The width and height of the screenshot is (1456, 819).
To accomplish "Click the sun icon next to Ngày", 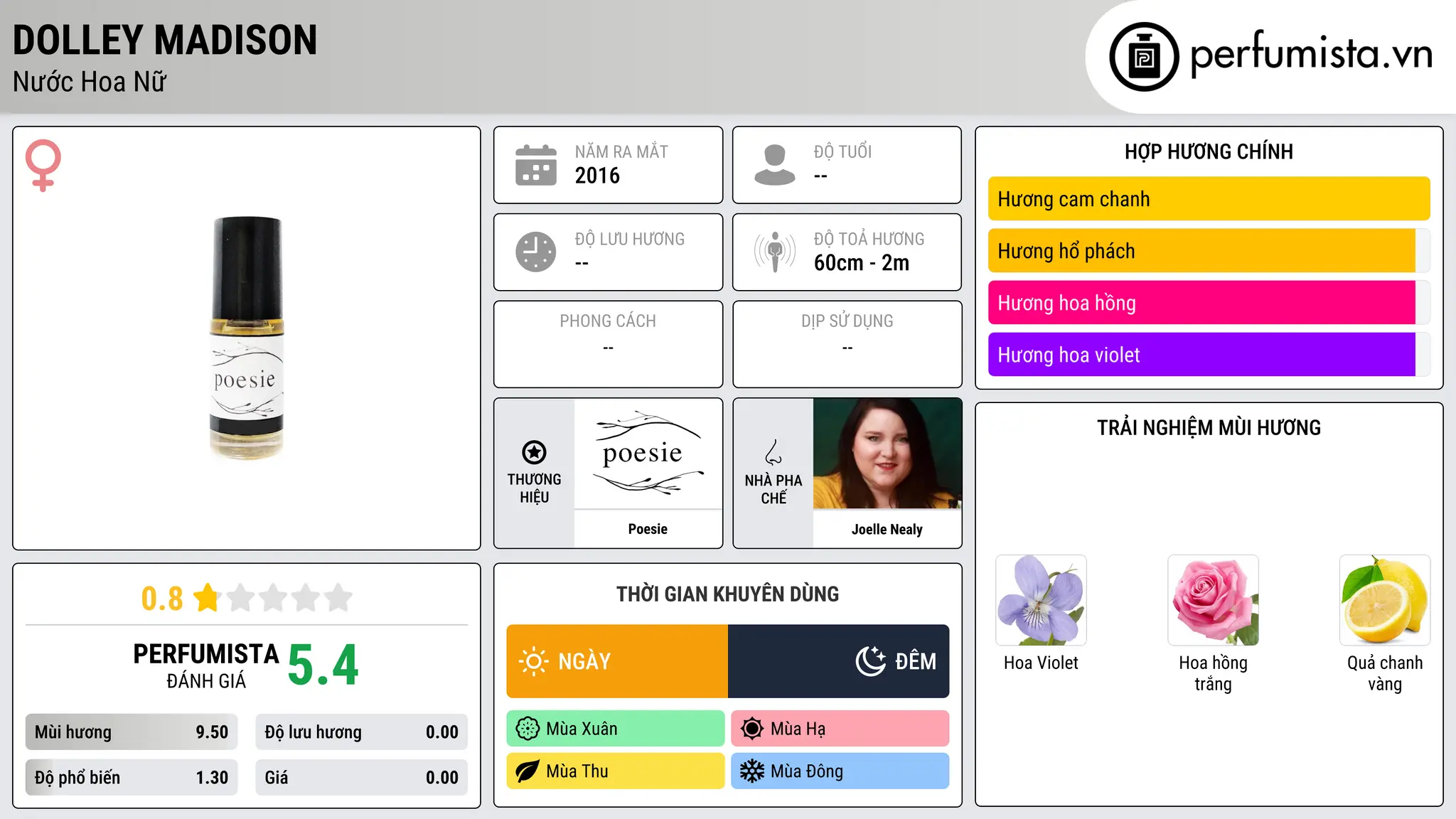I will pos(533,661).
